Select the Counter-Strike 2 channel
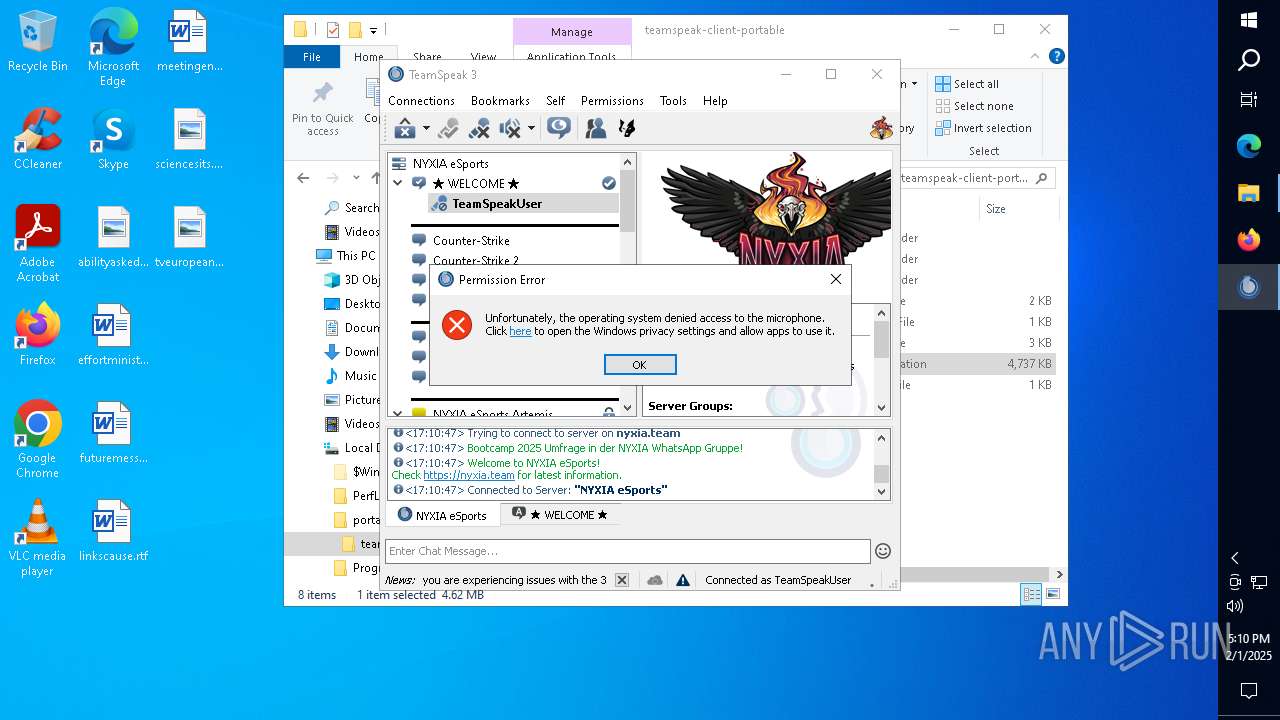Image resolution: width=1280 pixels, height=720 pixels. (475, 261)
